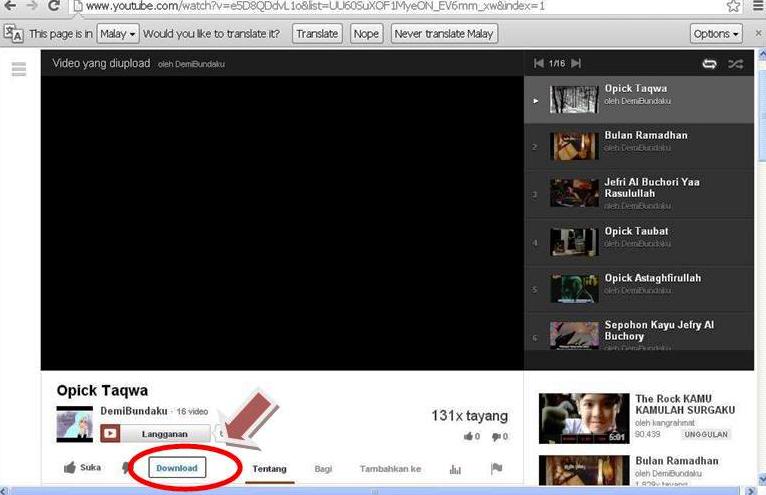This screenshot has width=766, height=495.
Task: Like the video with Suka
Action: pos(83,468)
